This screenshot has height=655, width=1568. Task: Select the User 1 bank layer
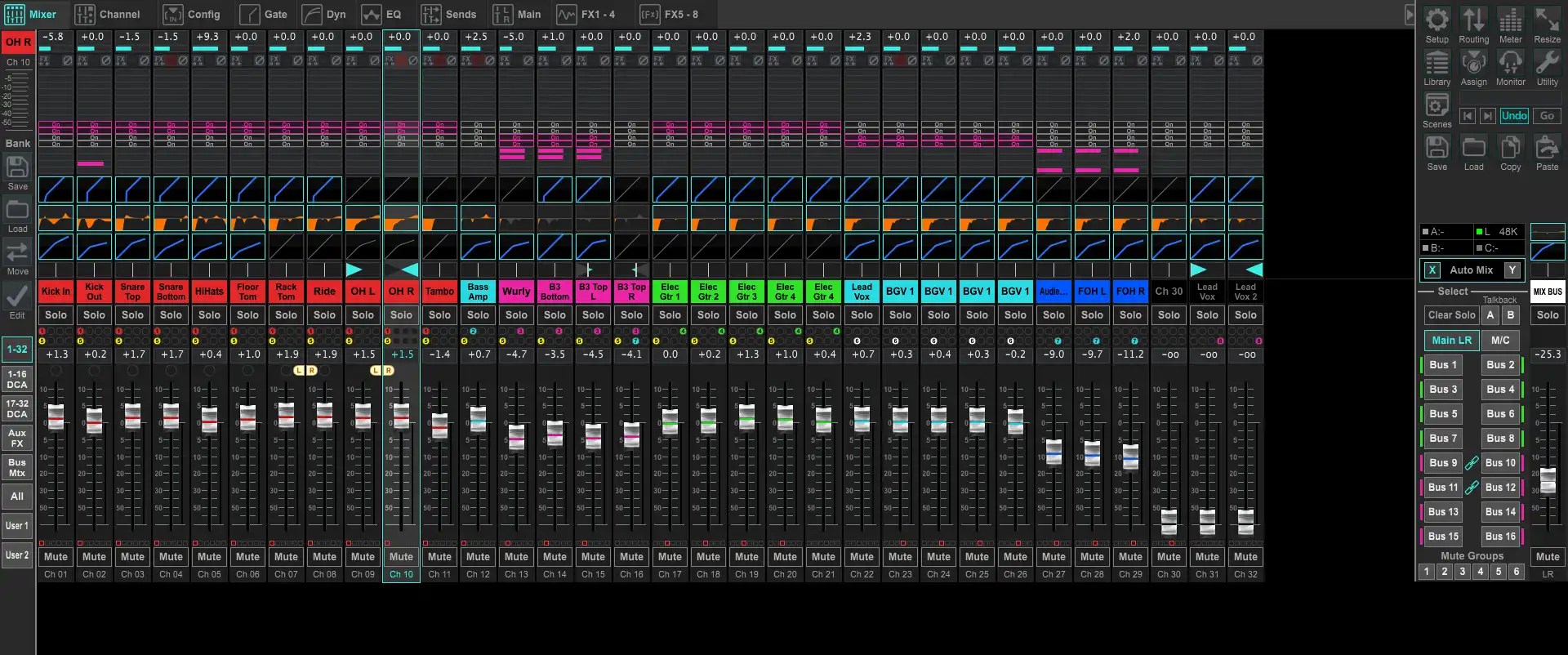coord(17,526)
